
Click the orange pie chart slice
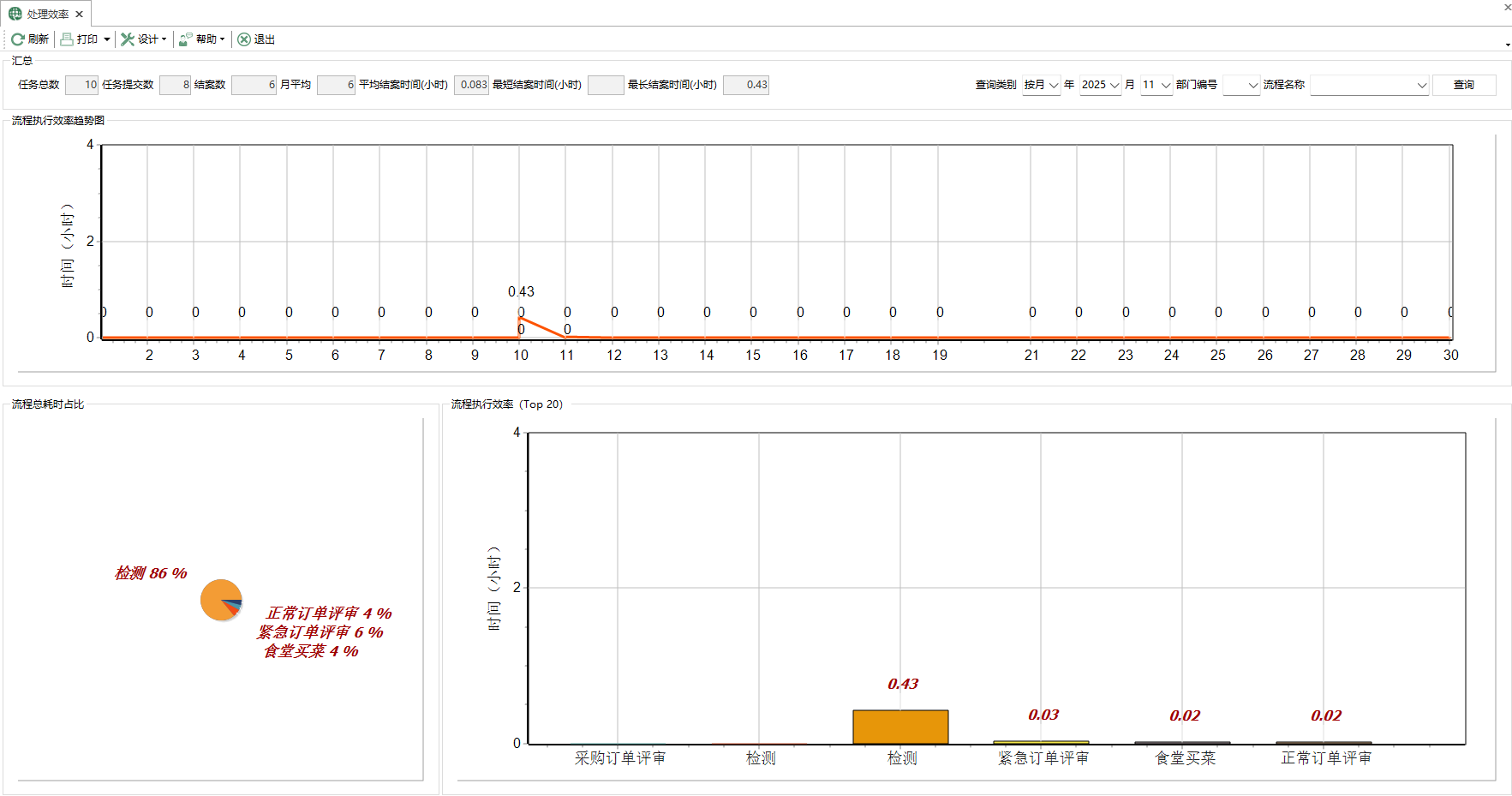pyautogui.click(x=217, y=598)
